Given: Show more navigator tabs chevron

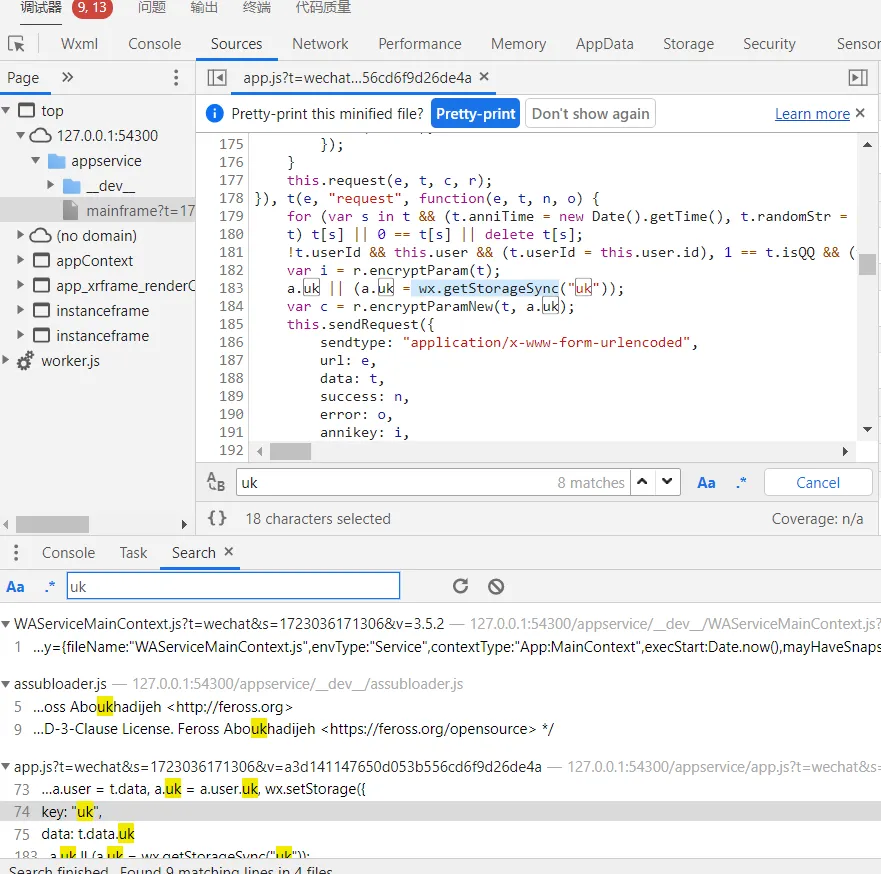Looking at the screenshot, I should 67,77.
